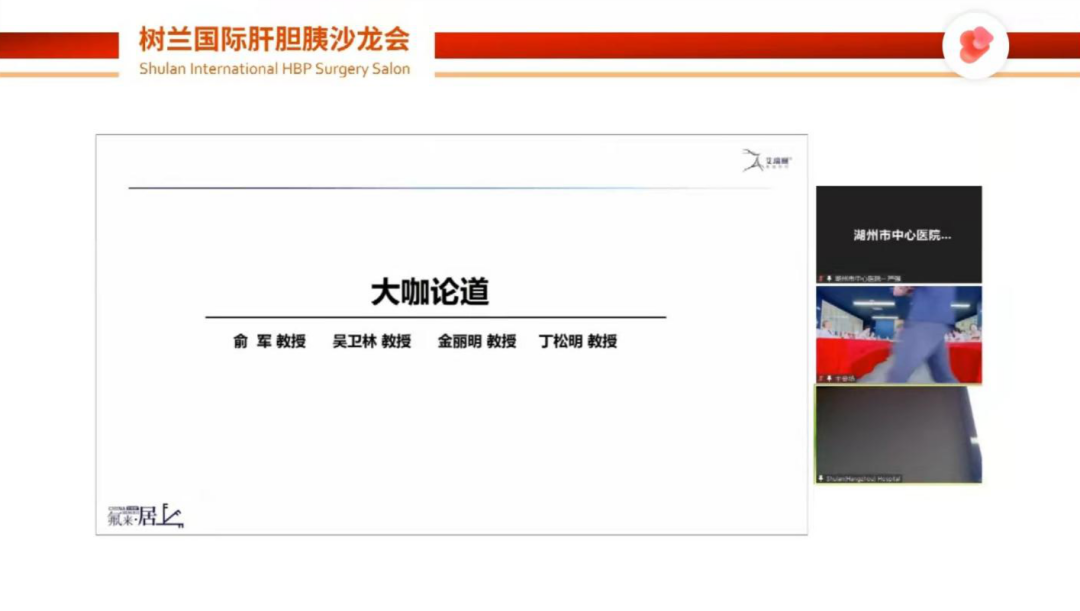Click the microphone icon on Shulan Hangzhou Hospital tile
The height and width of the screenshot is (611, 1080).
pyautogui.click(x=821, y=478)
